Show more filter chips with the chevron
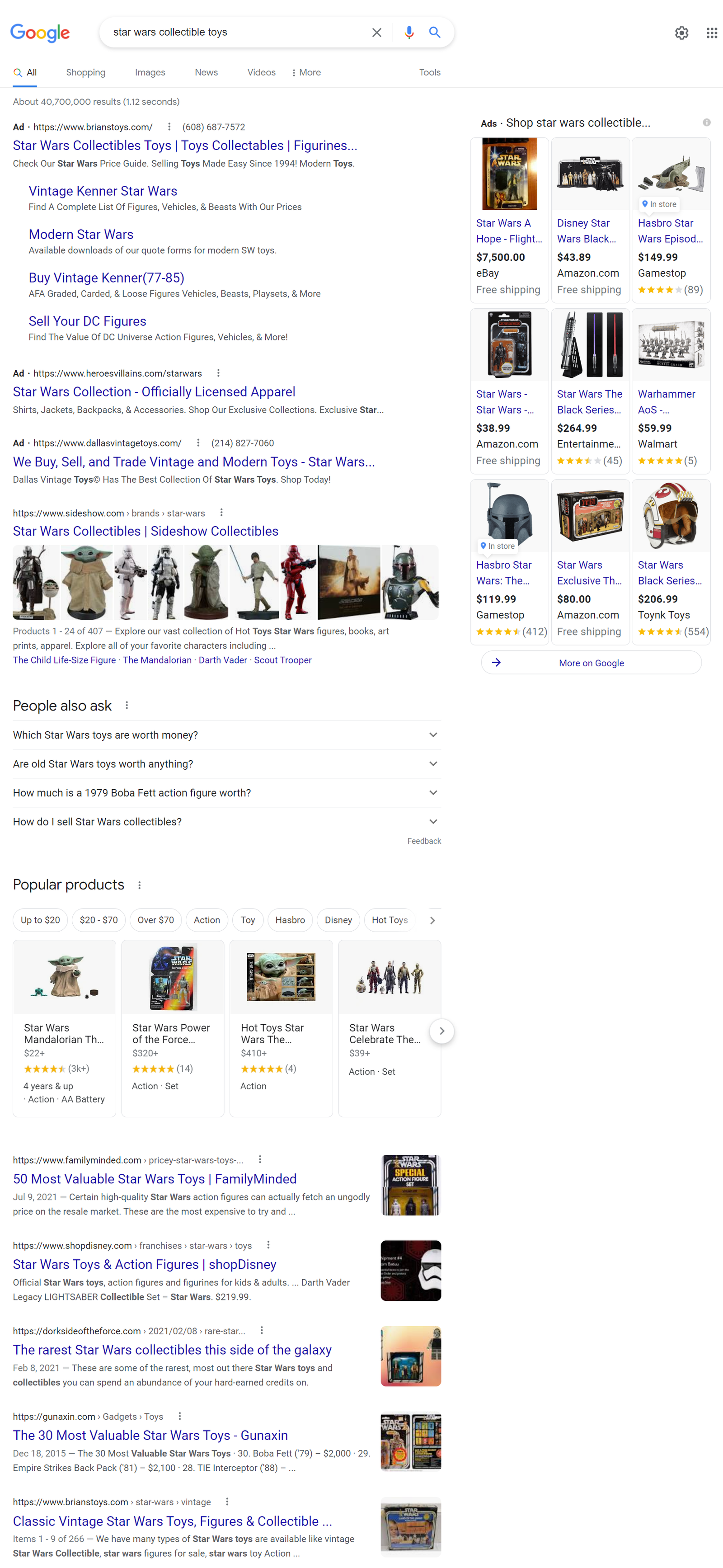The image size is (723, 1568). tap(432, 920)
